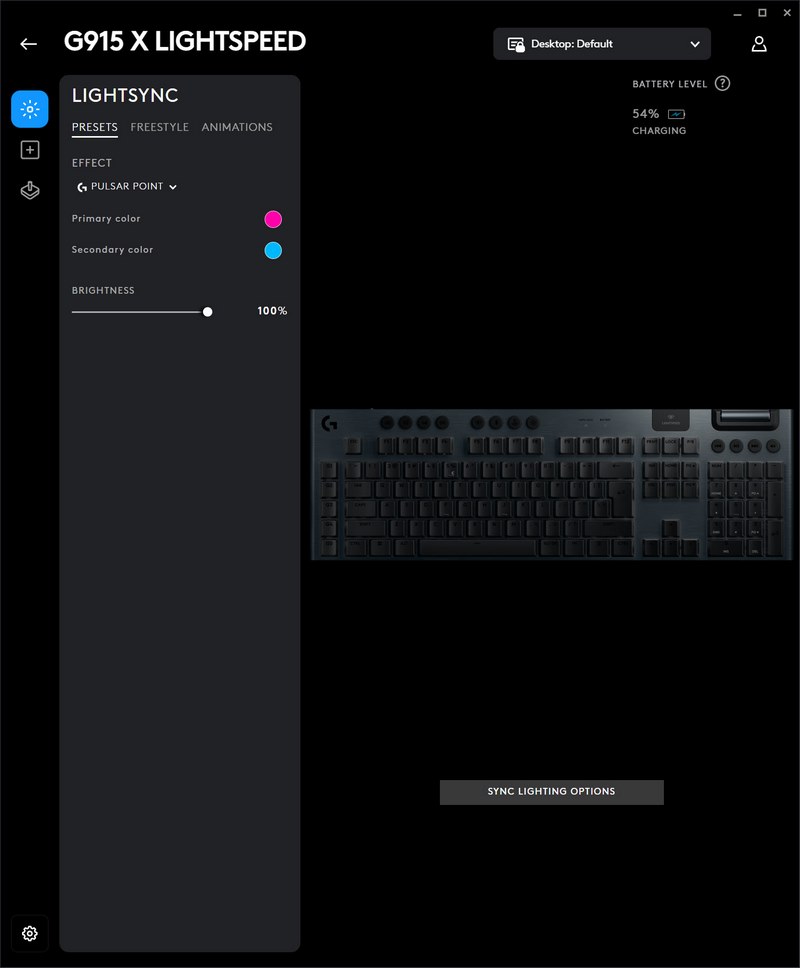This screenshot has height=968, width=800.
Task: Expand the Desktop: Default profile dropdown
Action: (602, 44)
